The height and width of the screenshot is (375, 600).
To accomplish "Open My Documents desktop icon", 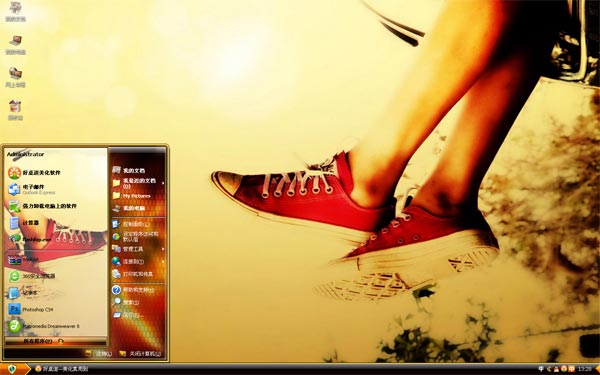I will tap(15, 11).
